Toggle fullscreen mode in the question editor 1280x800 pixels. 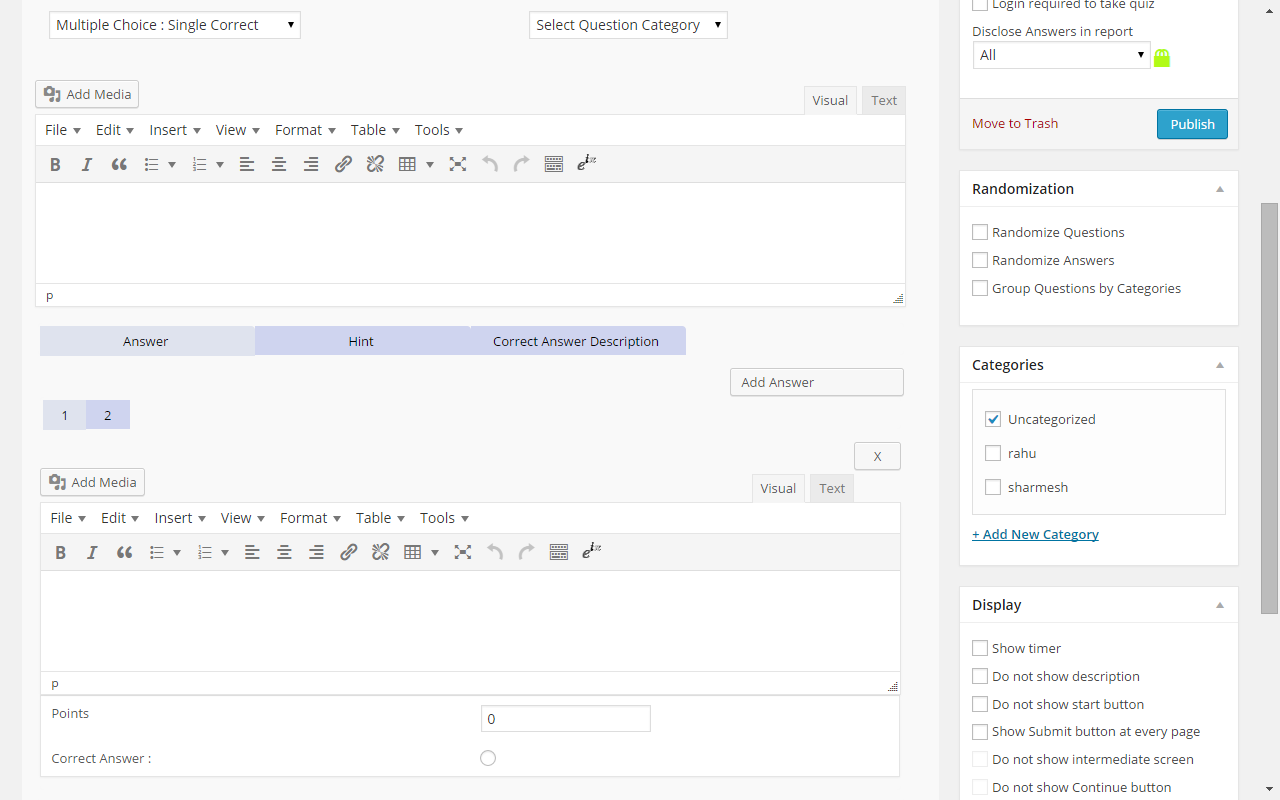pyautogui.click(x=458, y=165)
